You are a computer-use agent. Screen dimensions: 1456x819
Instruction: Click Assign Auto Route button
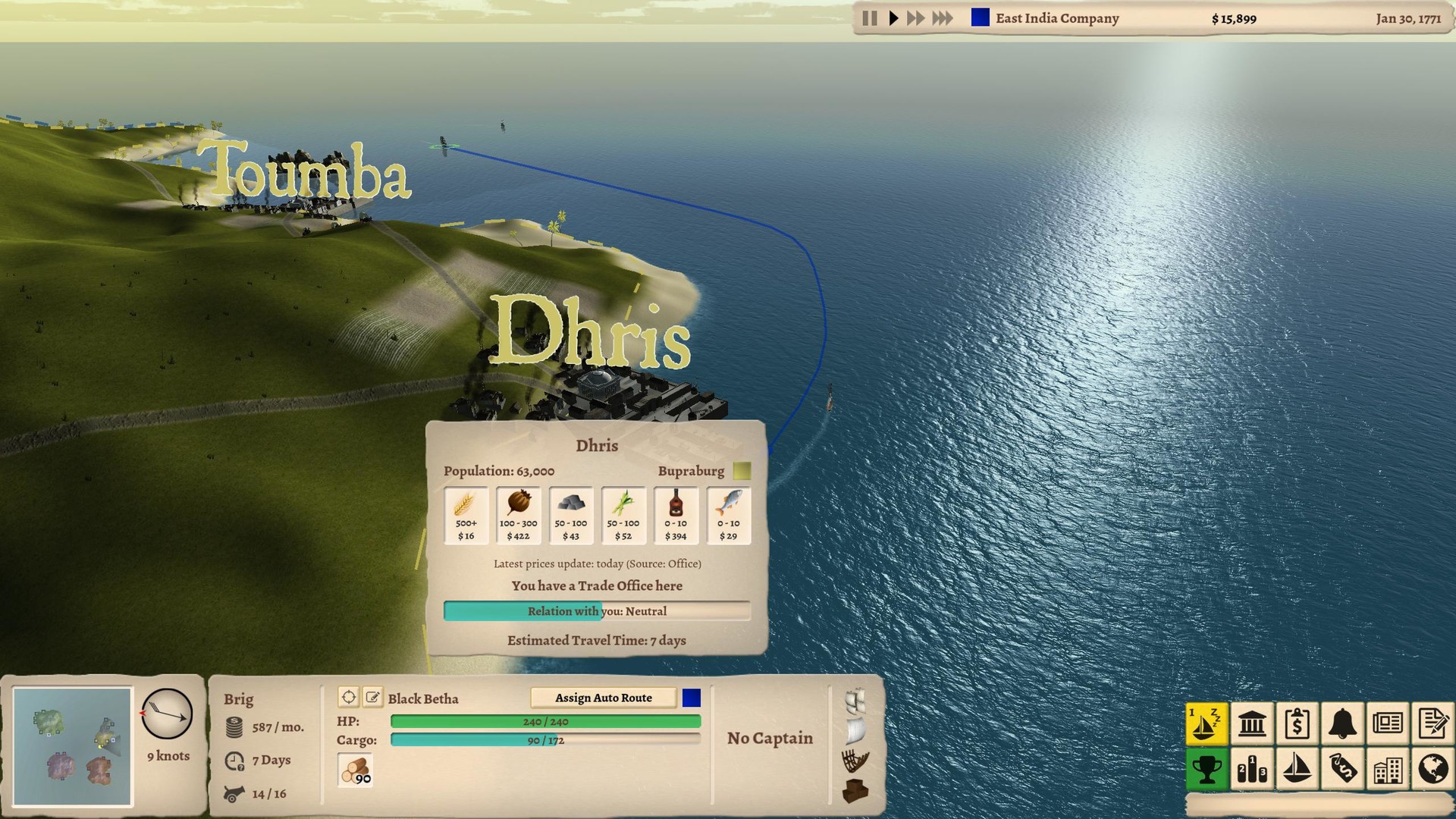[x=603, y=698]
